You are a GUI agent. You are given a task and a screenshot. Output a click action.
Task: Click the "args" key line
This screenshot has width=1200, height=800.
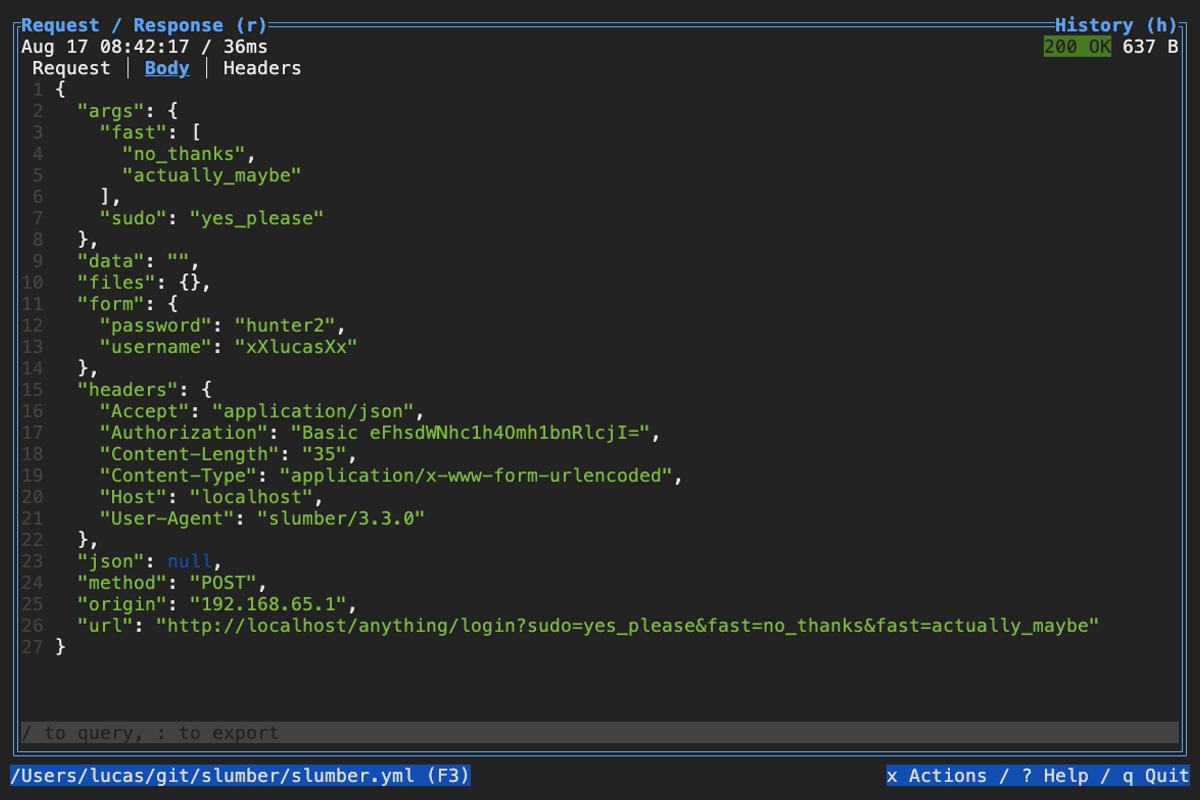point(127,111)
